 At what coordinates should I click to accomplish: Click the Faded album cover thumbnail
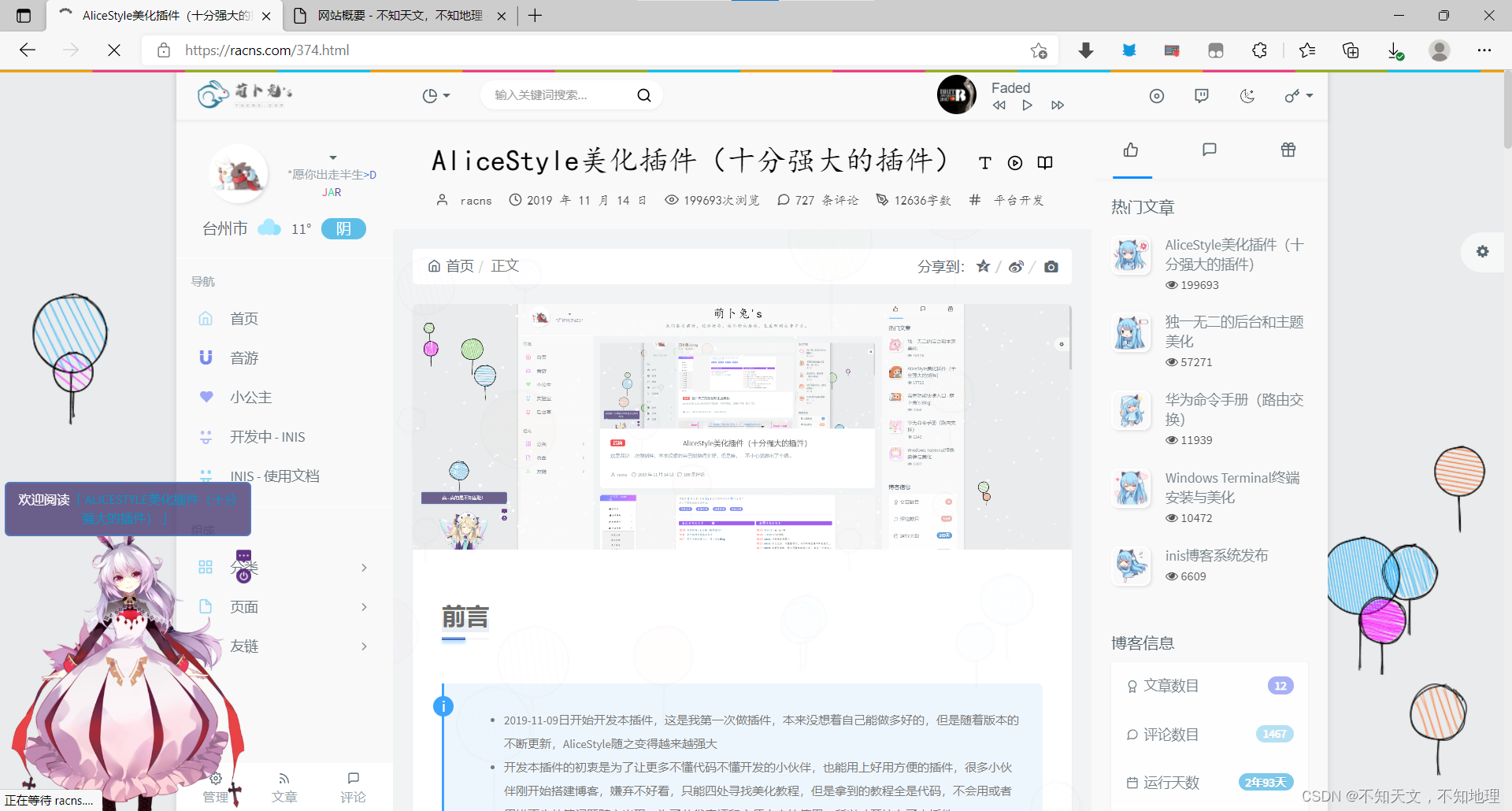957,94
